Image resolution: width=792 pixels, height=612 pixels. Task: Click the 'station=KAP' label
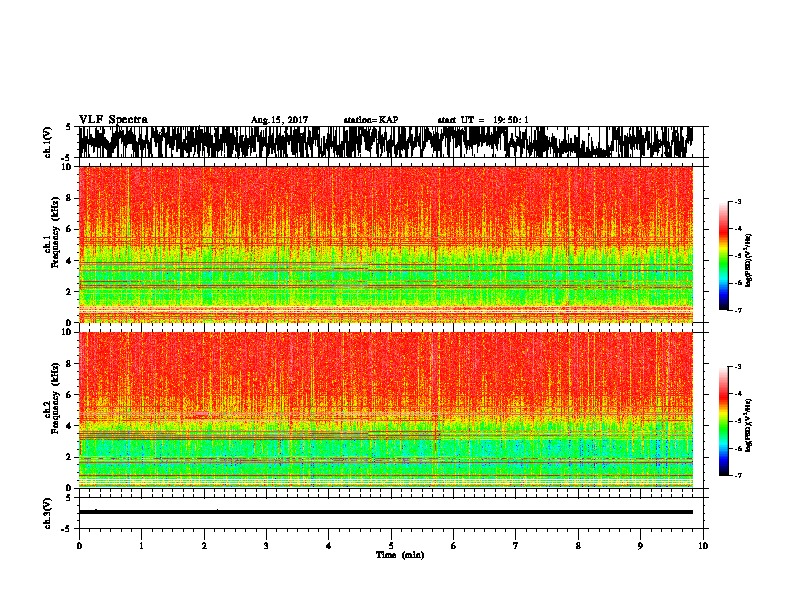[371, 120]
